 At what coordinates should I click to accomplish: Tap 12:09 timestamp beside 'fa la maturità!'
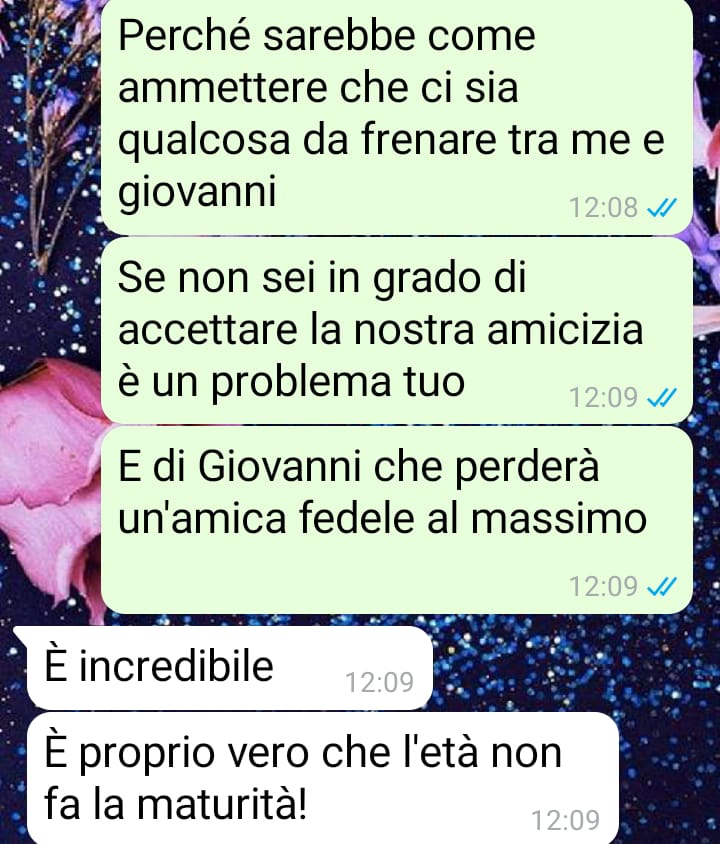(566, 820)
